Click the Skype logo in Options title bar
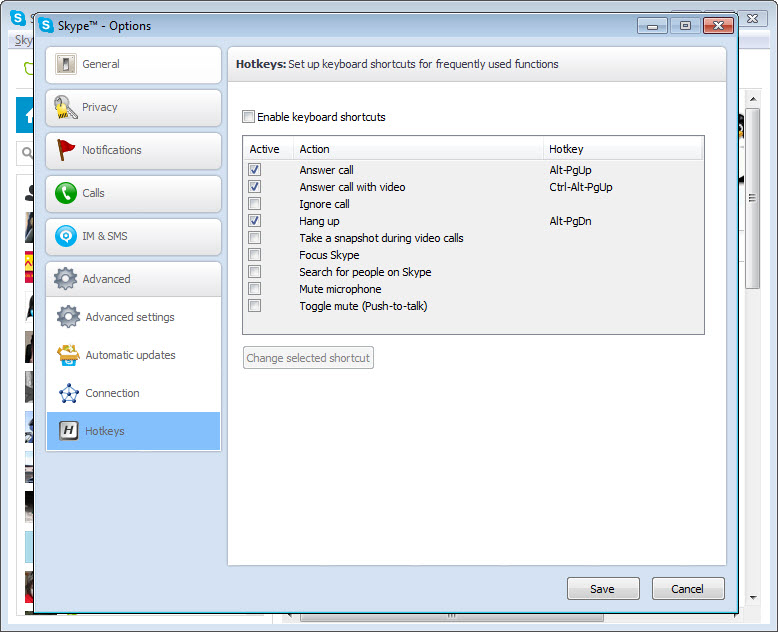The width and height of the screenshot is (778, 632). point(46,25)
